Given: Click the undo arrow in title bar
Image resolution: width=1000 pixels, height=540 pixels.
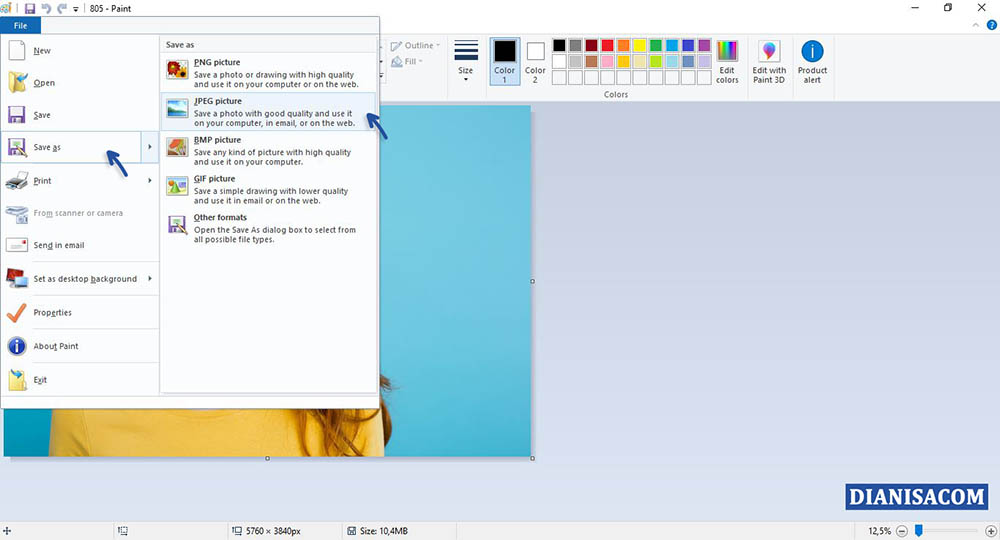Looking at the screenshot, I should (x=46, y=8).
